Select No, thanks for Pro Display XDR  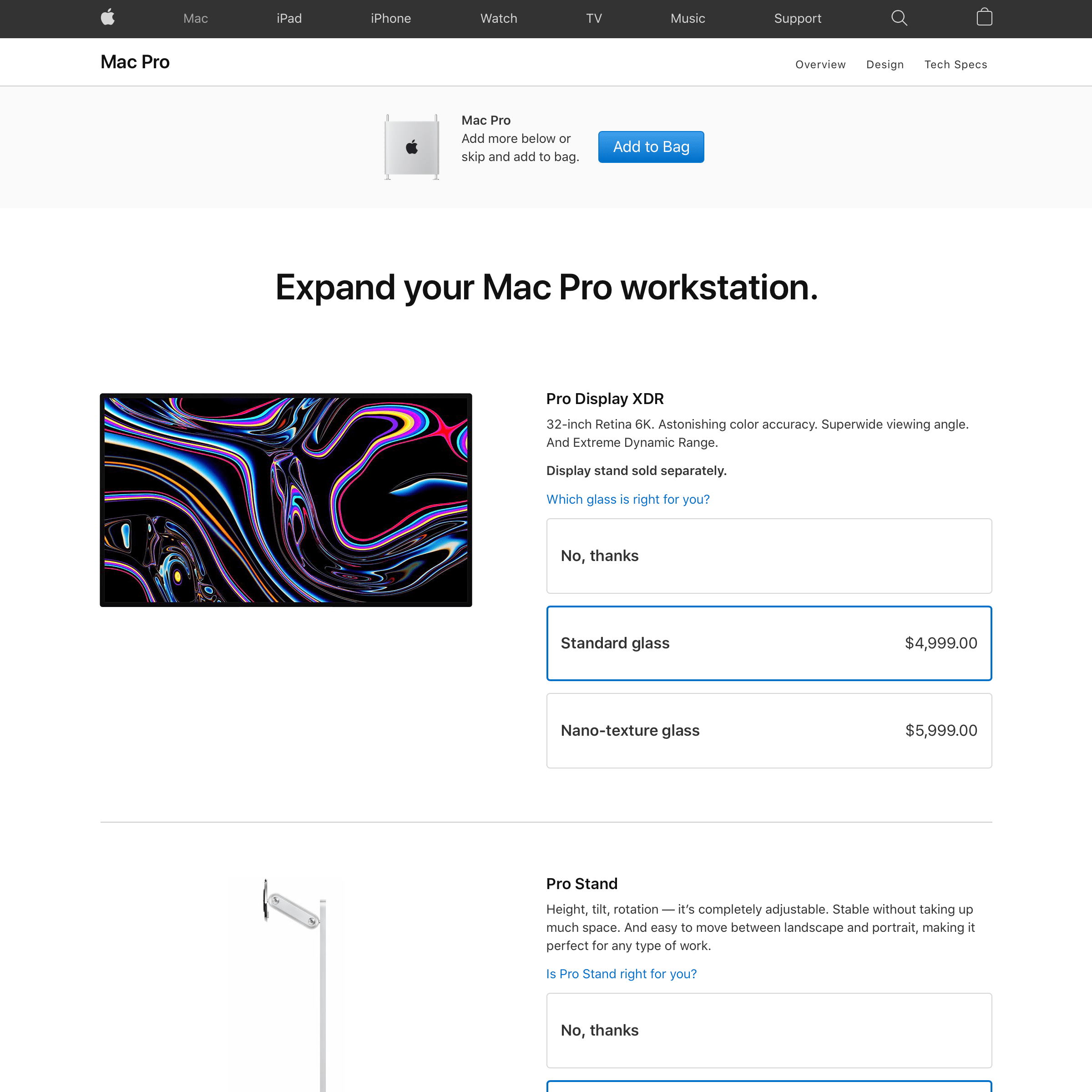(x=768, y=556)
